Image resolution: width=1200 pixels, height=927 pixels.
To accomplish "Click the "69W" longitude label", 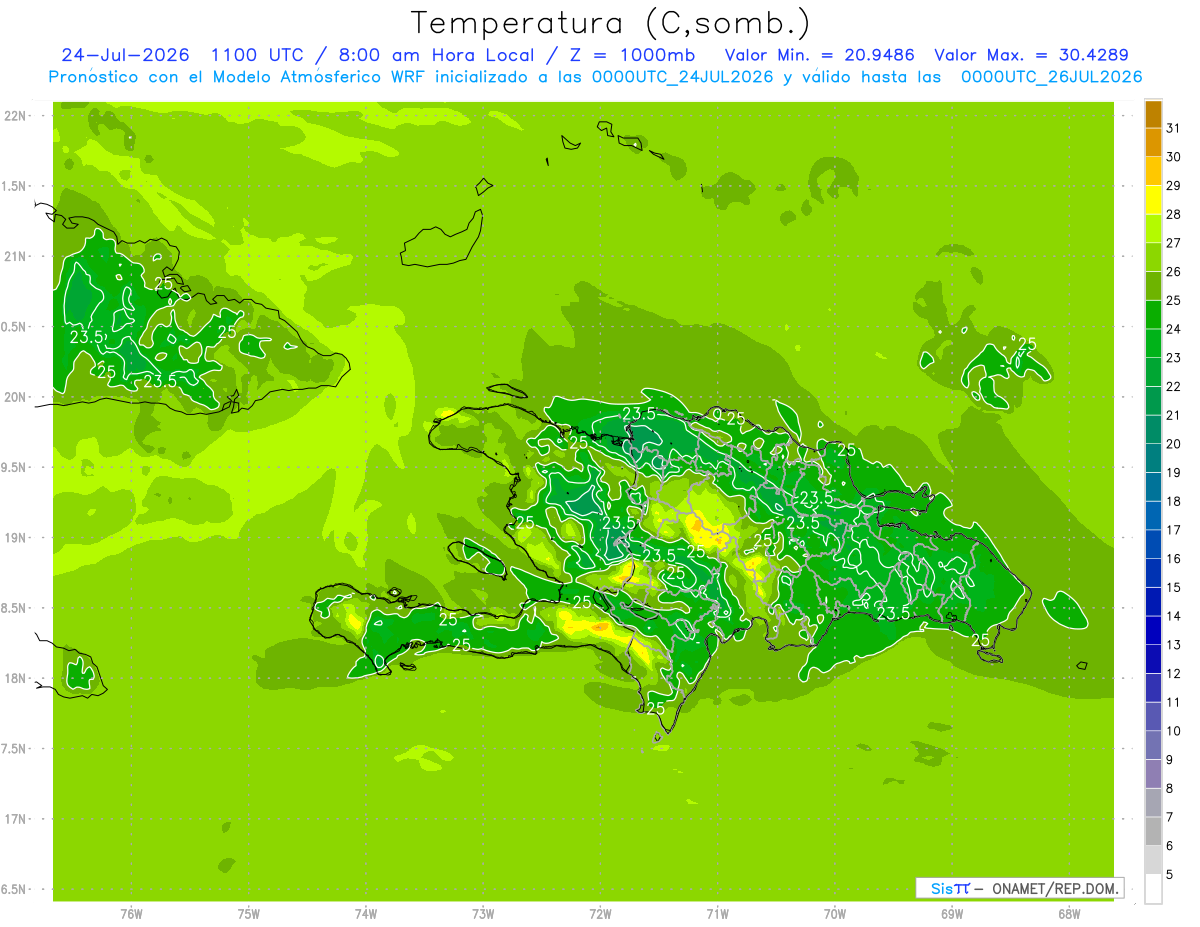I will click(952, 914).
